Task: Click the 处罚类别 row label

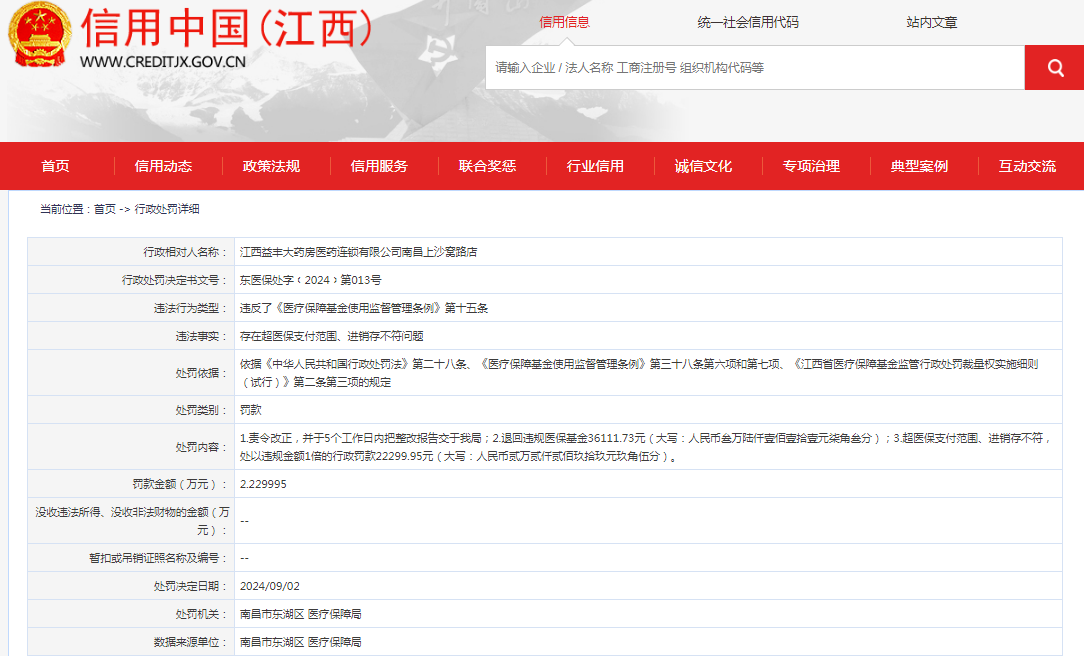Action: pyautogui.click(x=201, y=410)
